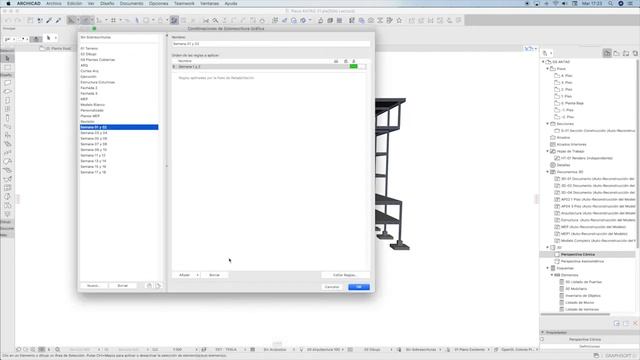Click the green fill swatch of the Semana 1 y 2 rule
This screenshot has width=640, height=360.
pyautogui.click(x=353, y=67)
